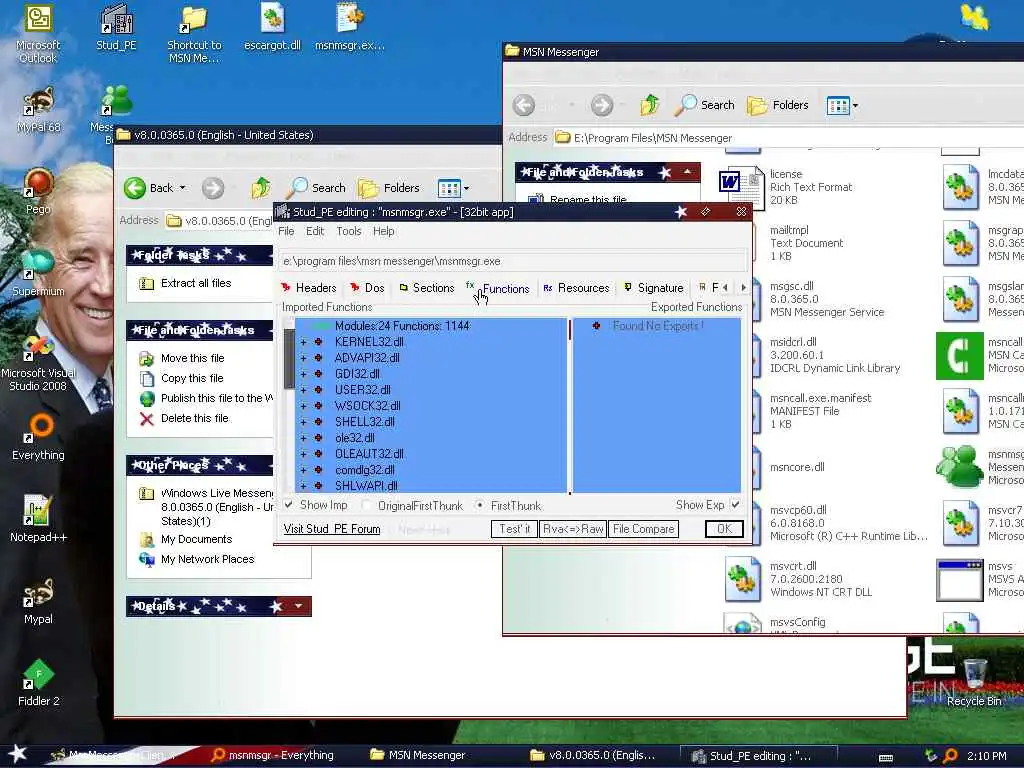Image resolution: width=1024 pixels, height=768 pixels.
Task: Select comdlg32.dll in imported functions
Action: [364, 470]
